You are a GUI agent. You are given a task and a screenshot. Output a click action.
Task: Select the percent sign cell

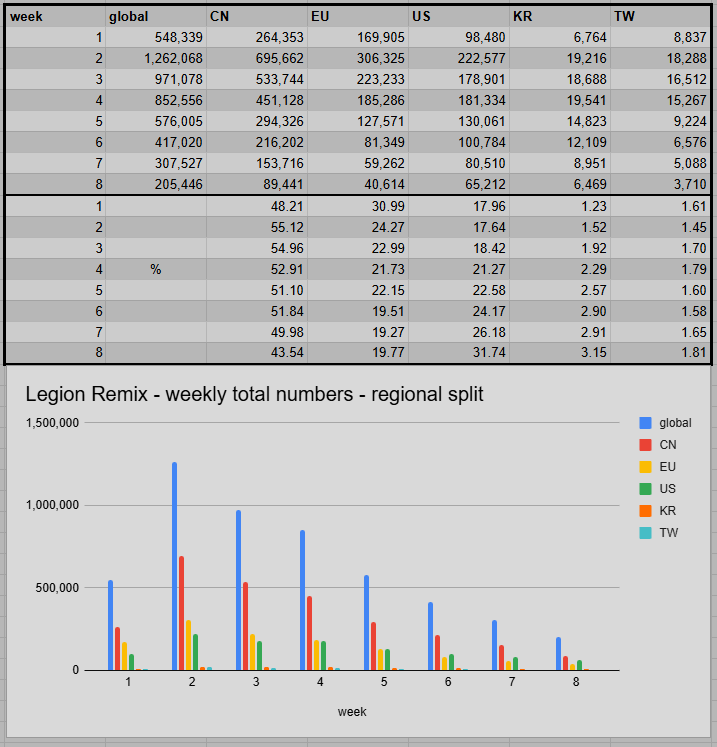(x=156, y=269)
